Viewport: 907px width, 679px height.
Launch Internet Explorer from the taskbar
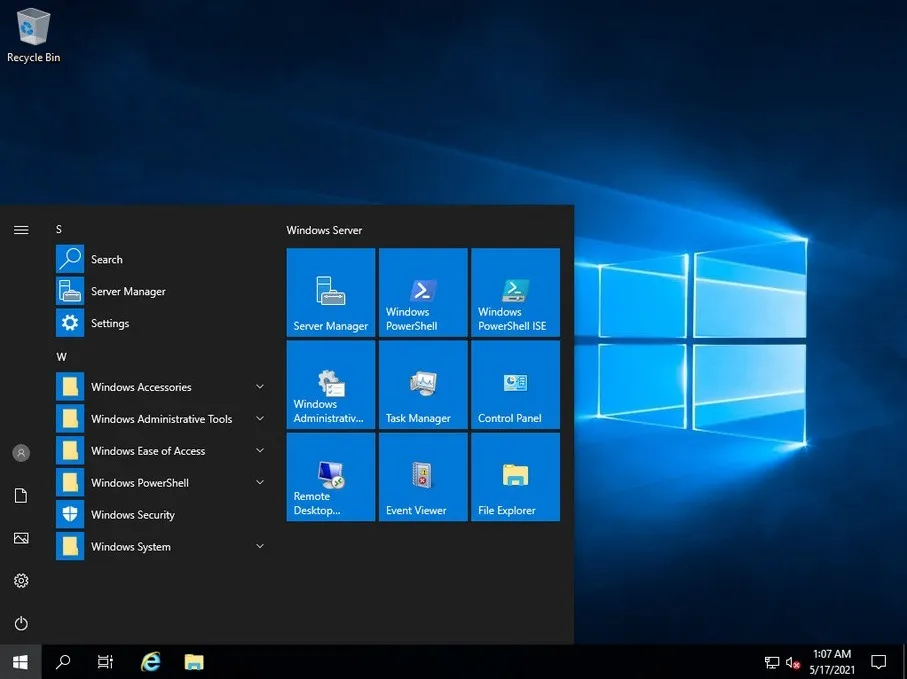[x=150, y=662]
